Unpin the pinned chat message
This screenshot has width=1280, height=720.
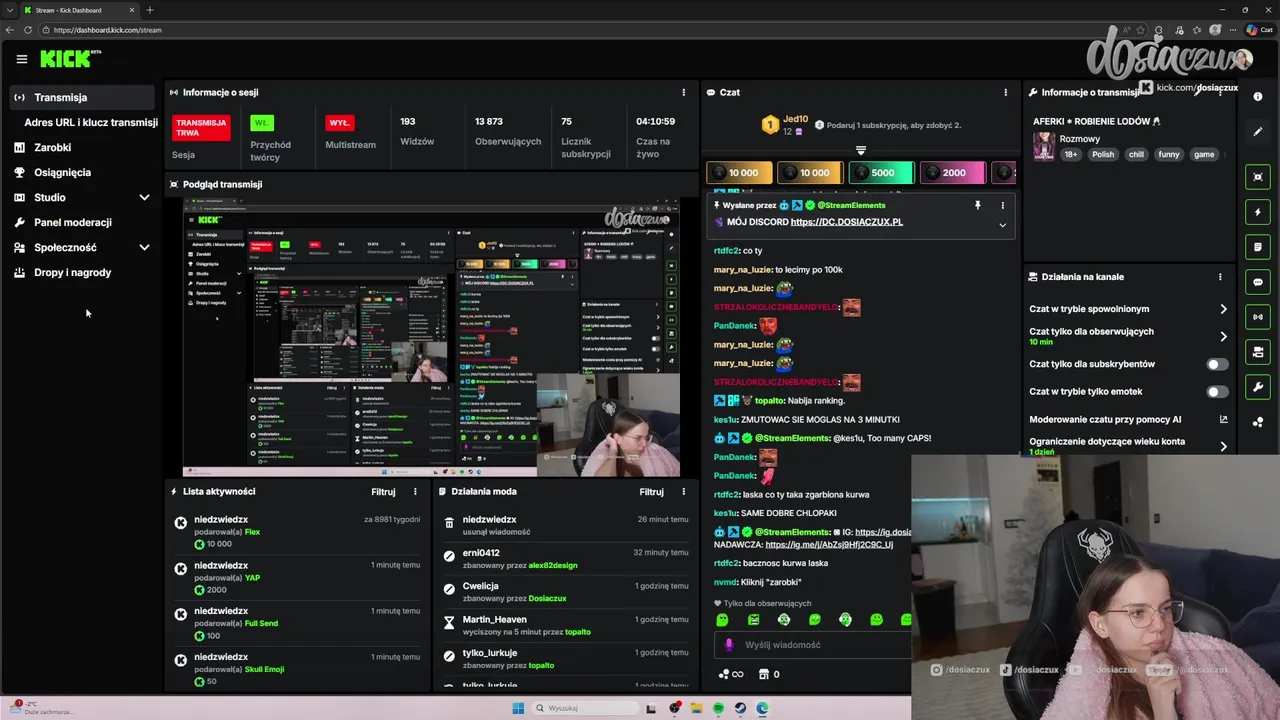tap(977, 205)
